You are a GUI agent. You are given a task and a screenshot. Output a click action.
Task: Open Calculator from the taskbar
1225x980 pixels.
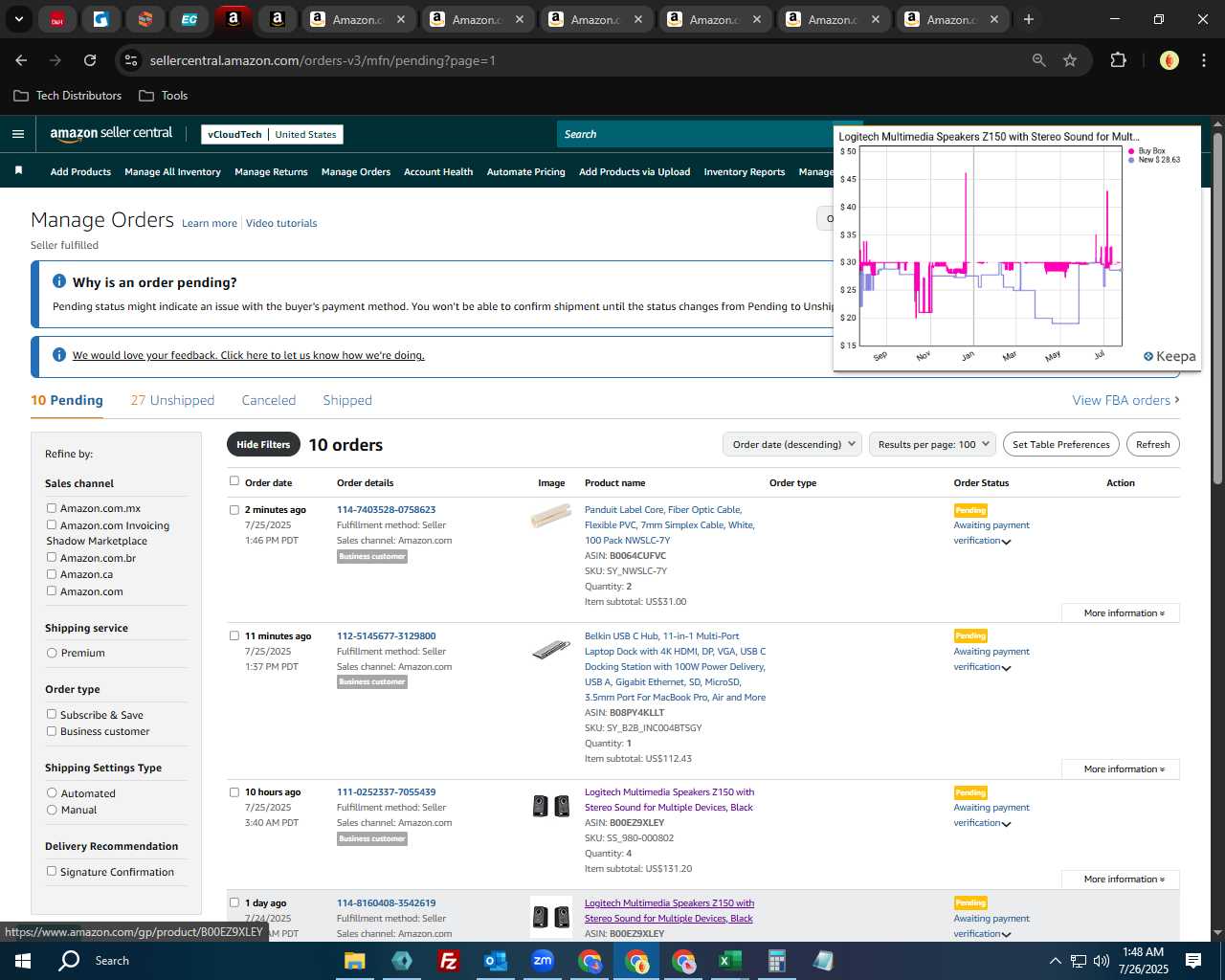tap(776, 961)
